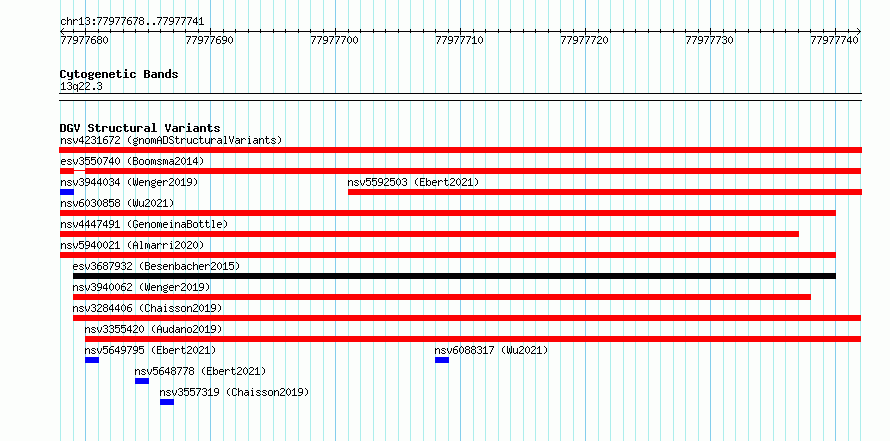Click ruler position 77977720
890x441 pixels.
(x=585, y=40)
